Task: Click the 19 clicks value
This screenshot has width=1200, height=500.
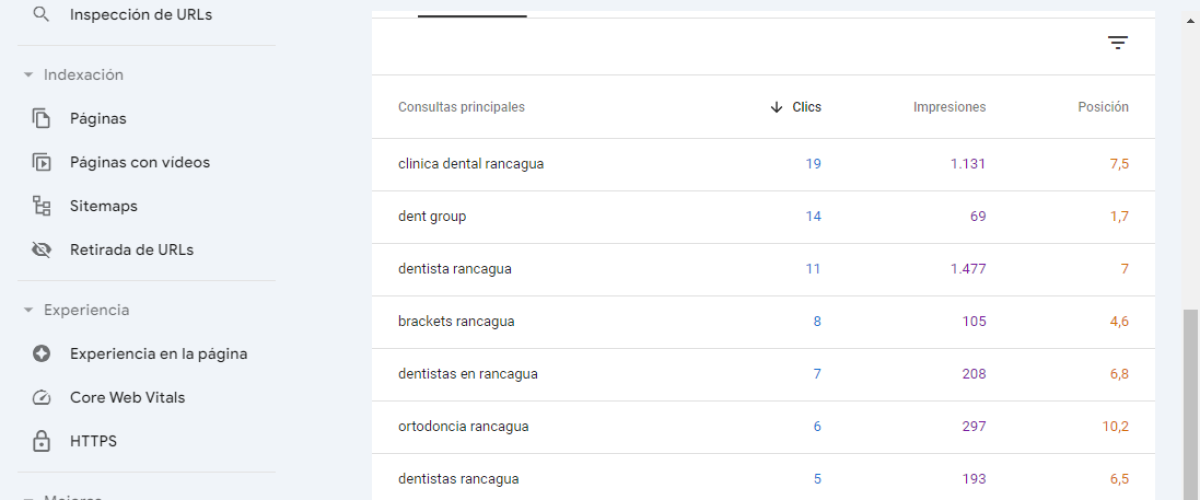Action: click(x=813, y=164)
